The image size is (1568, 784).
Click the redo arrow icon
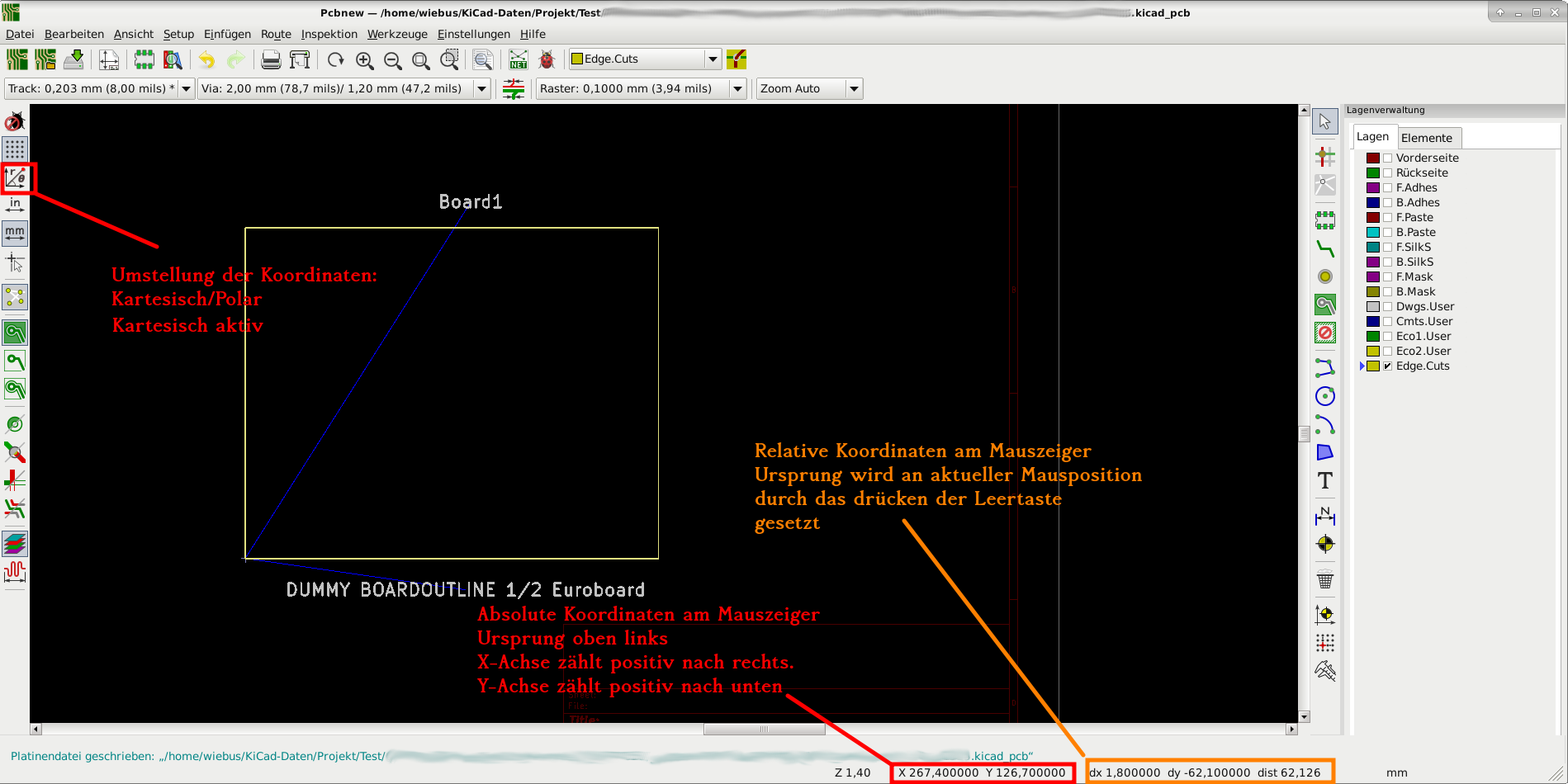coord(235,59)
